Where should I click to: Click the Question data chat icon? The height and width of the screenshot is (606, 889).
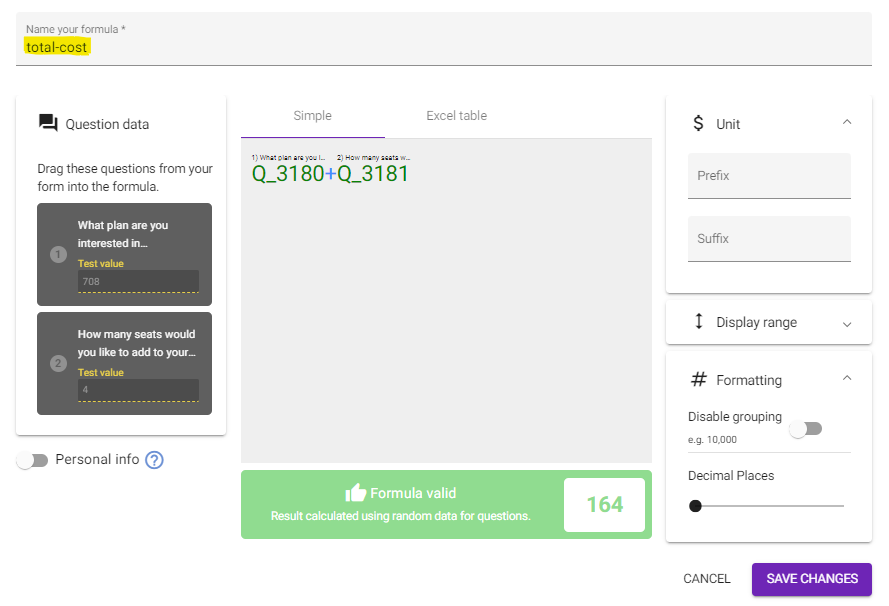(48, 123)
